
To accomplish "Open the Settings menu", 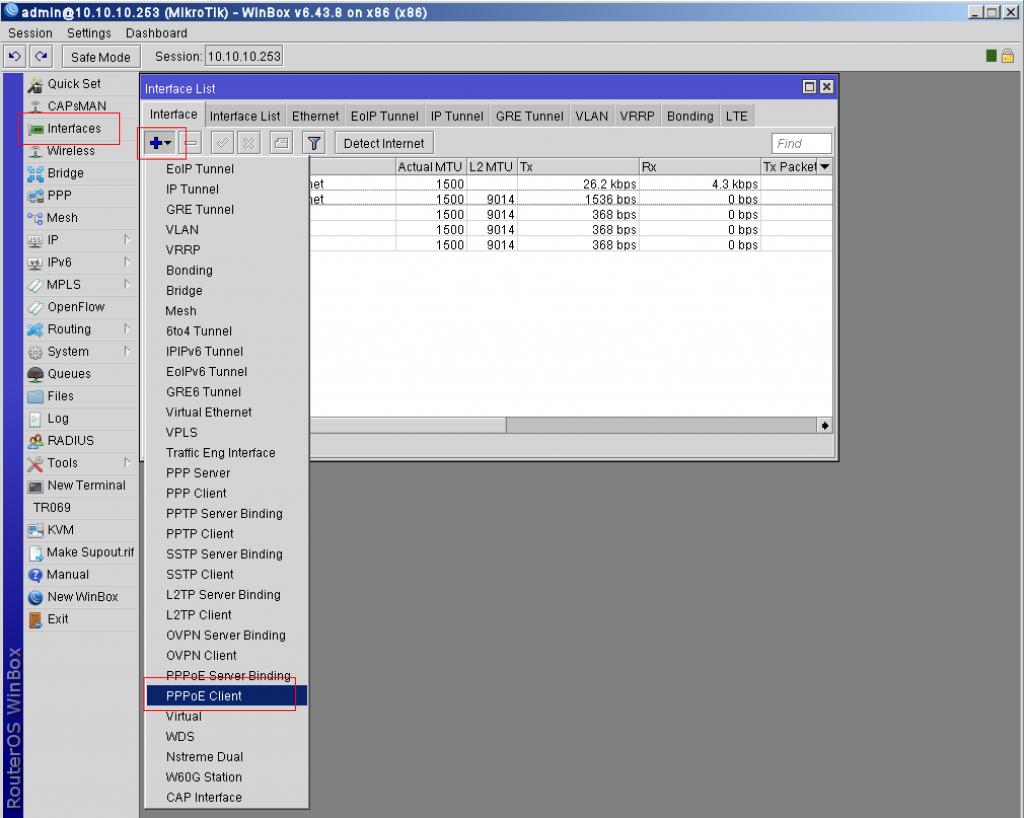I will click(x=89, y=33).
